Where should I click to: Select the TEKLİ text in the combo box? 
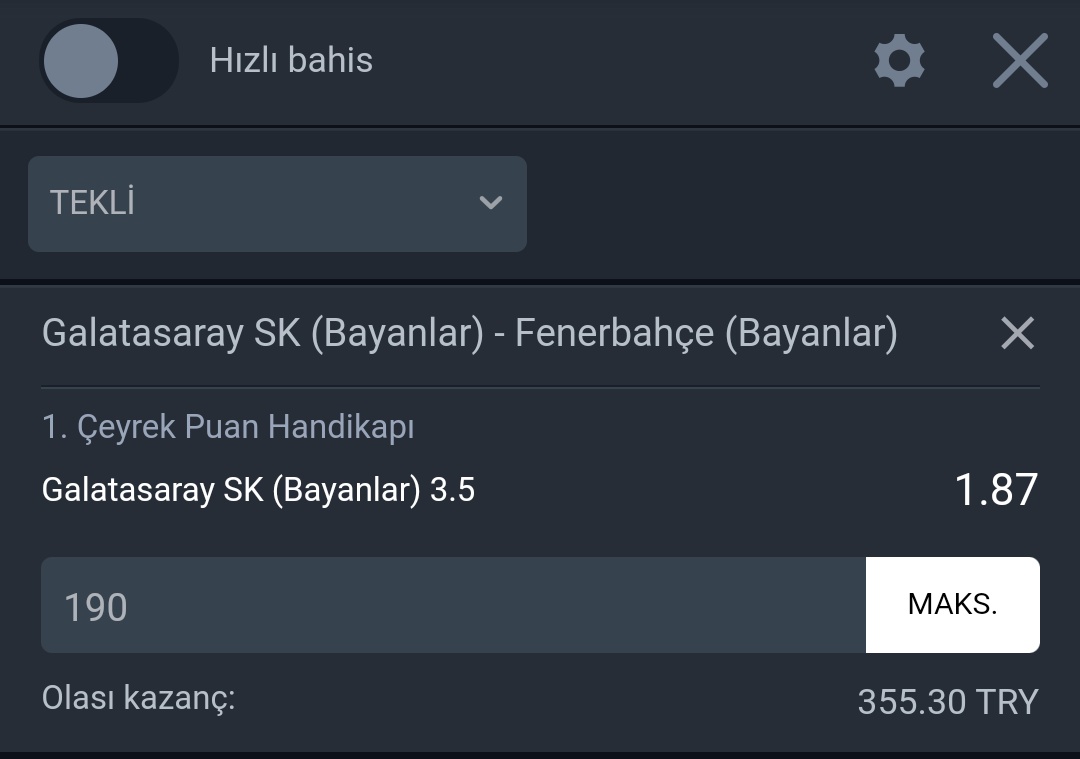click(x=92, y=202)
